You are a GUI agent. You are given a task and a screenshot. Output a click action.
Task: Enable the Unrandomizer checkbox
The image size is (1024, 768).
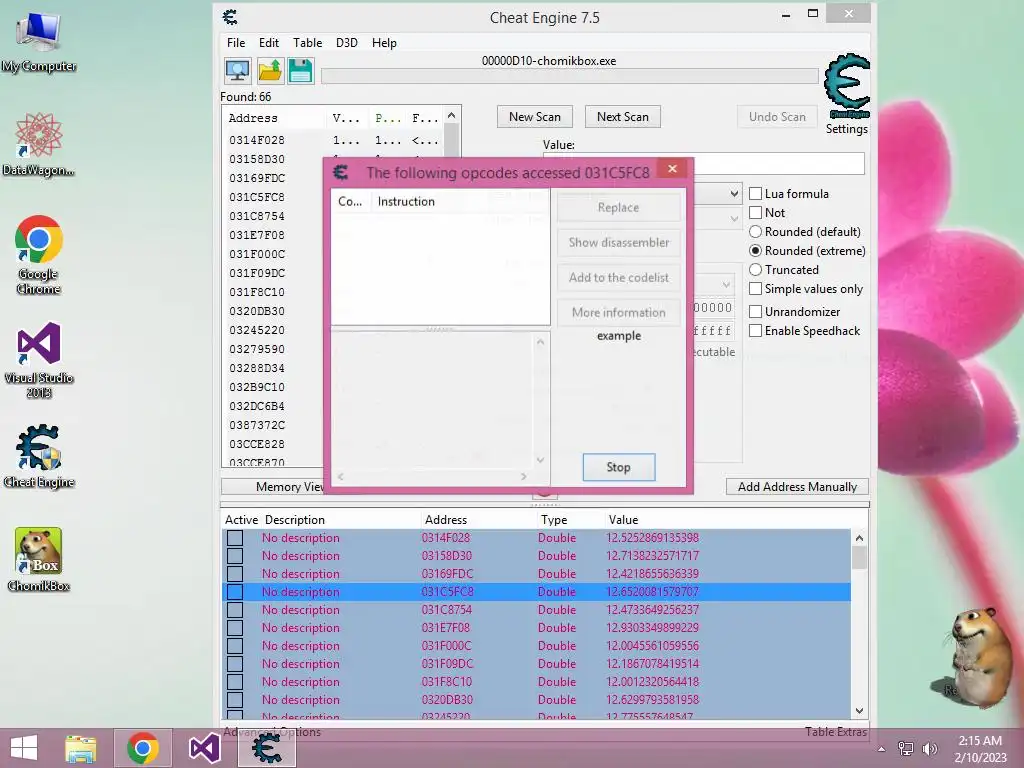tap(756, 312)
